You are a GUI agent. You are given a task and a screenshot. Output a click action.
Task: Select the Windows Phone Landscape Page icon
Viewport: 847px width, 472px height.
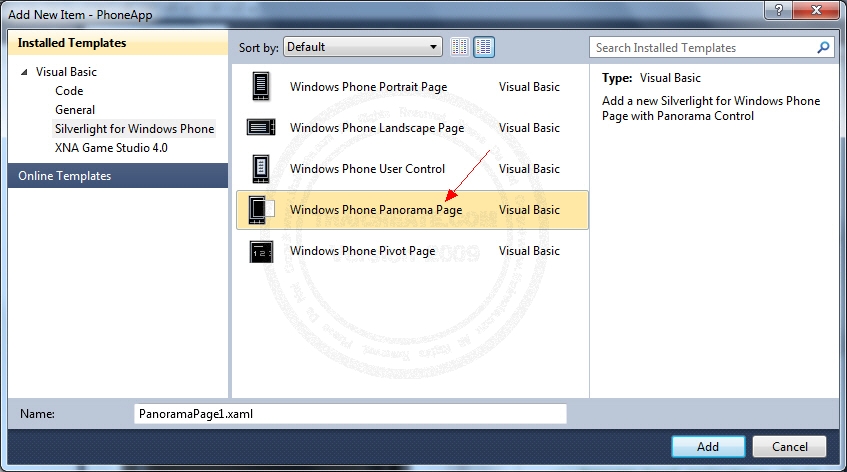(x=261, y=127)
